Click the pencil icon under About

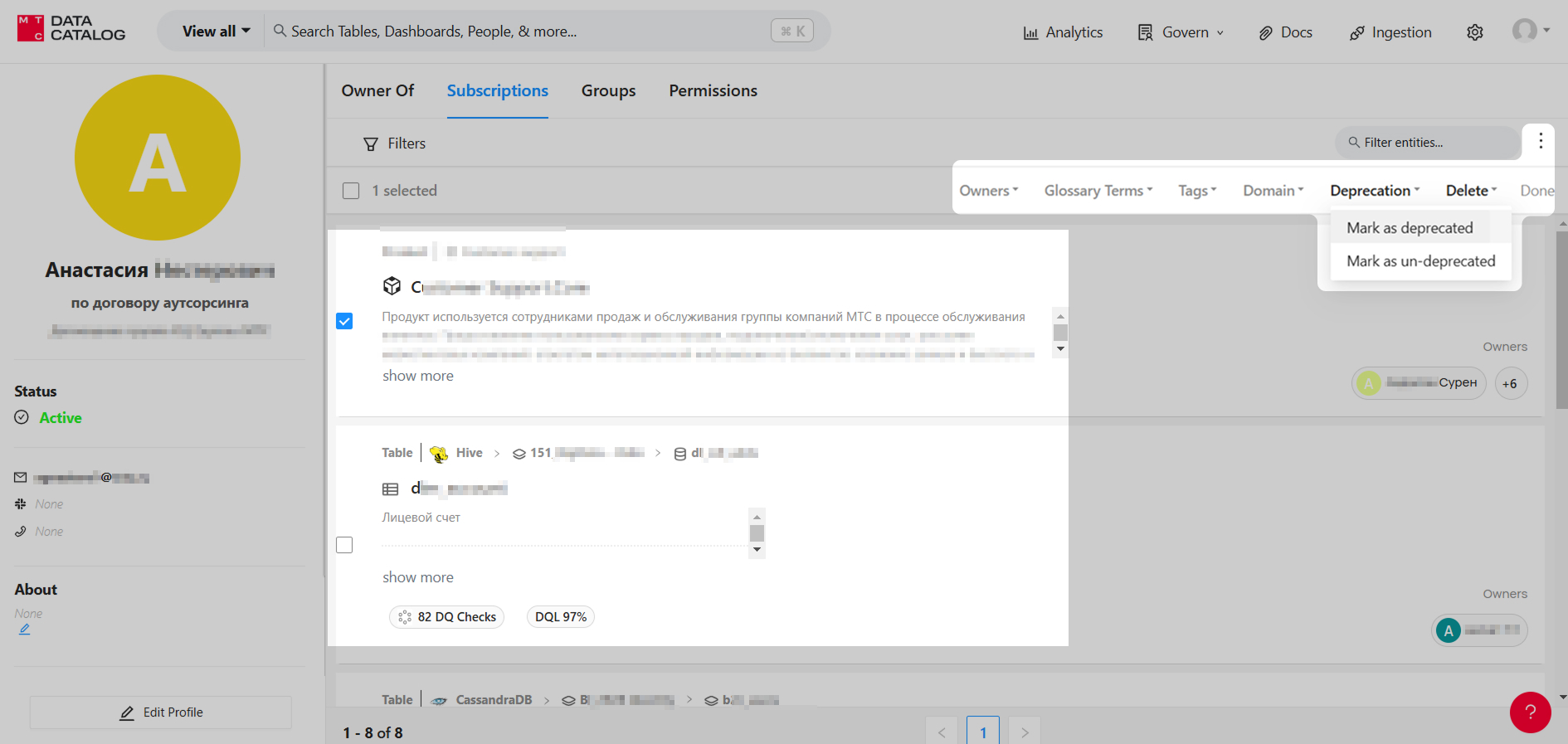coord(25,630)
